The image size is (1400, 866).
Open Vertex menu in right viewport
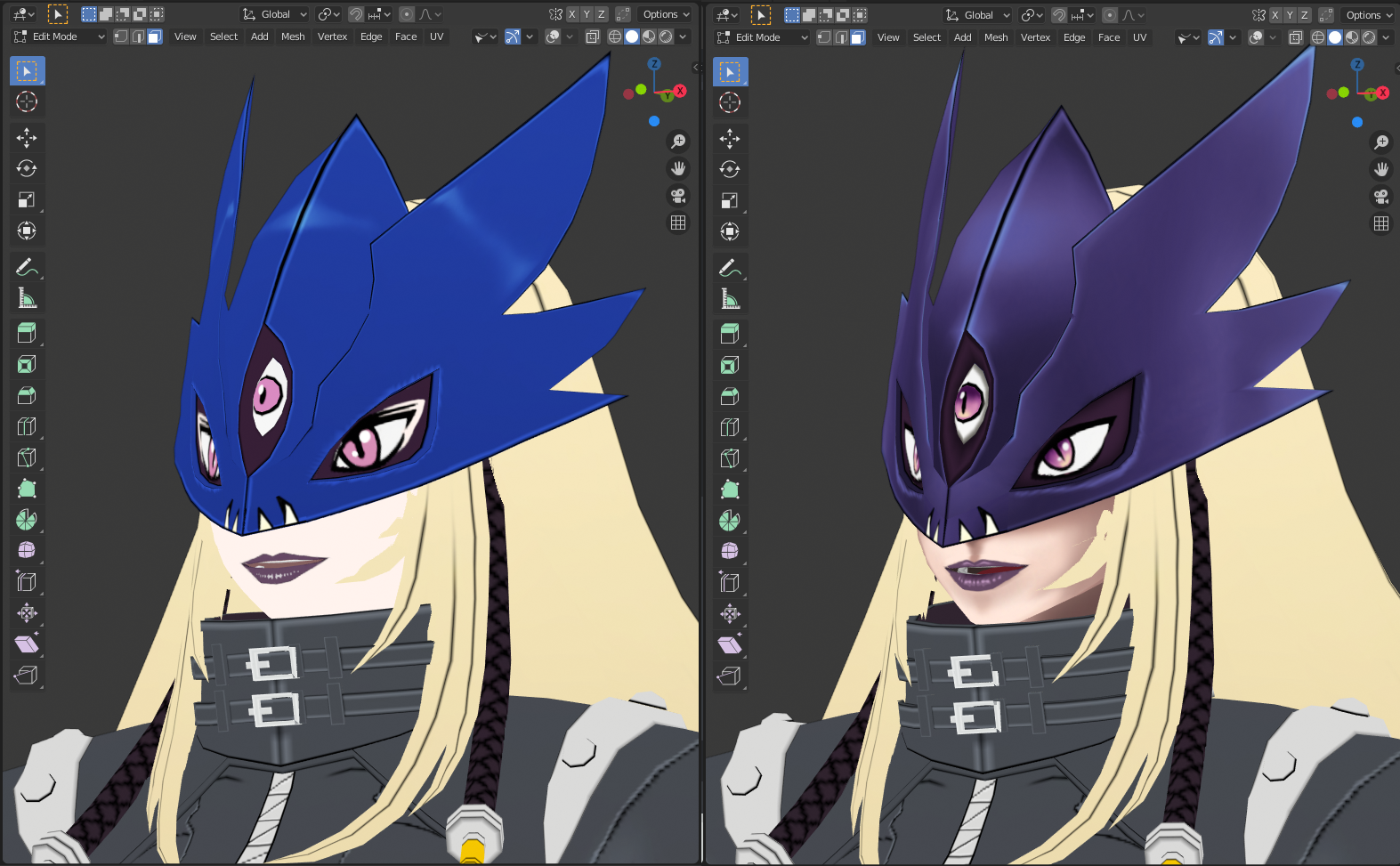[x=1035, y=37]
